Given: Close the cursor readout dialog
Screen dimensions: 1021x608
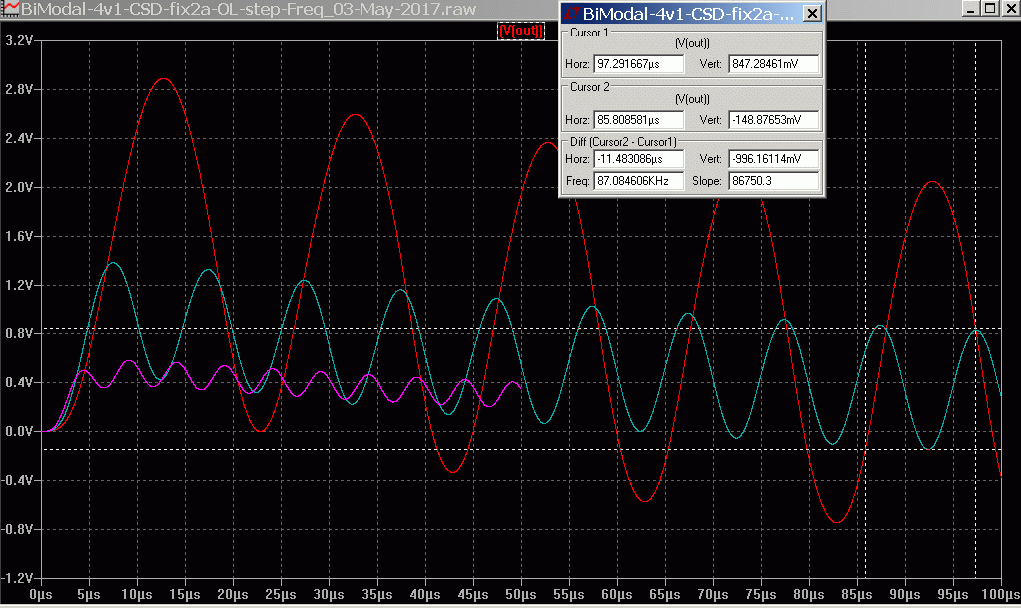Looking at the screenshot, I should (x=812, y=14).
